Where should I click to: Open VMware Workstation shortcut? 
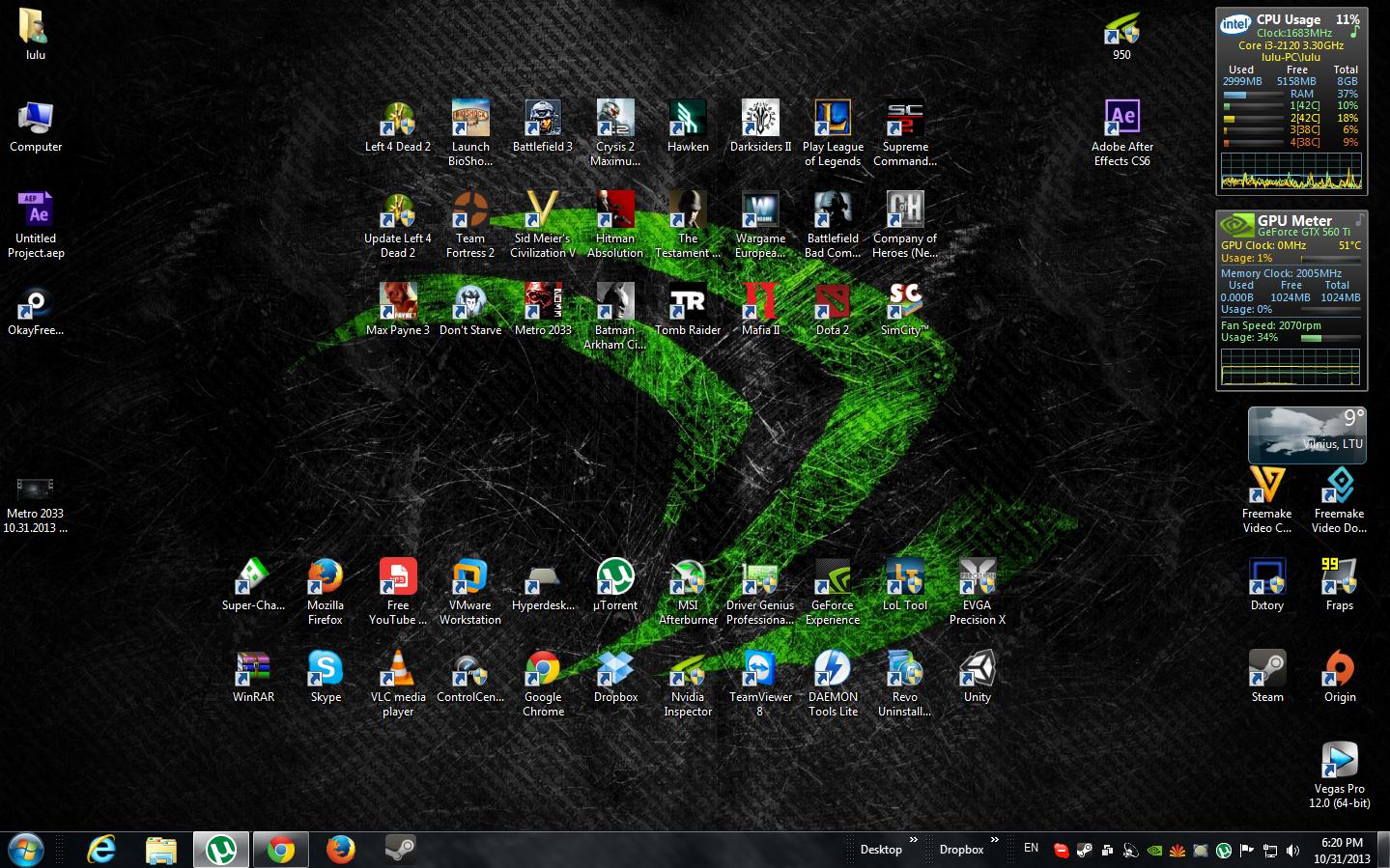(x=470, y=592)
